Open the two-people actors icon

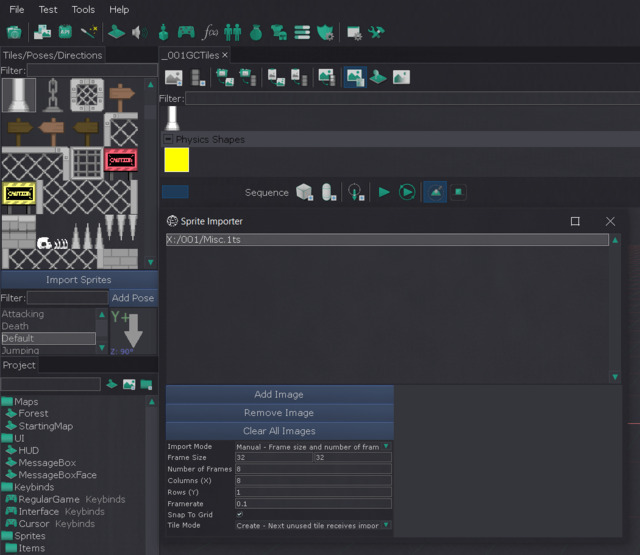pyautogui.click(x=233, y=32)
